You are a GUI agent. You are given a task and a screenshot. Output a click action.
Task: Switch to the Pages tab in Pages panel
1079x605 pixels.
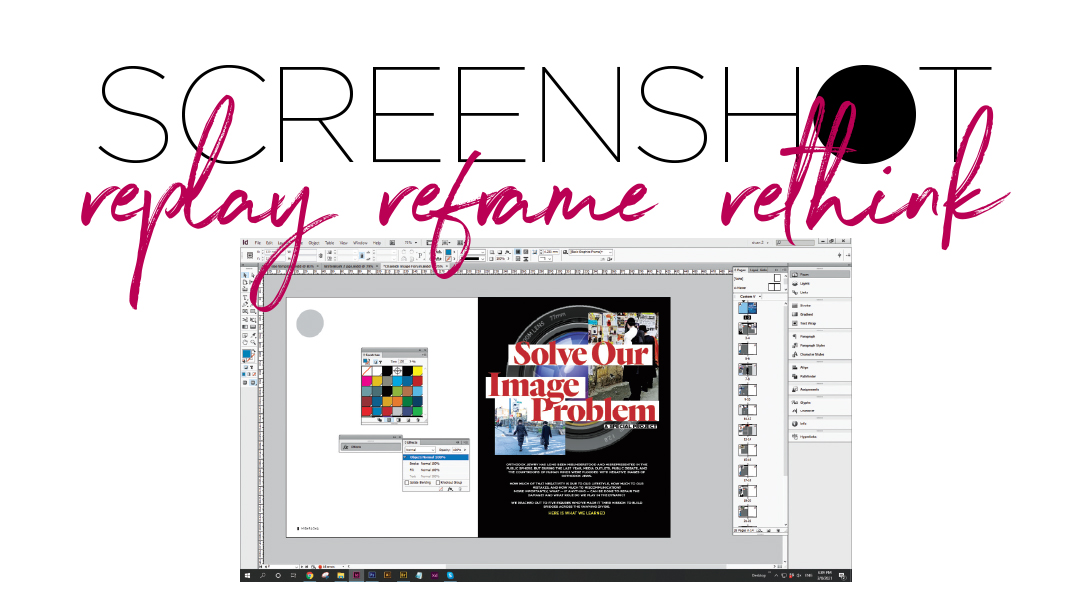(740, 270)
